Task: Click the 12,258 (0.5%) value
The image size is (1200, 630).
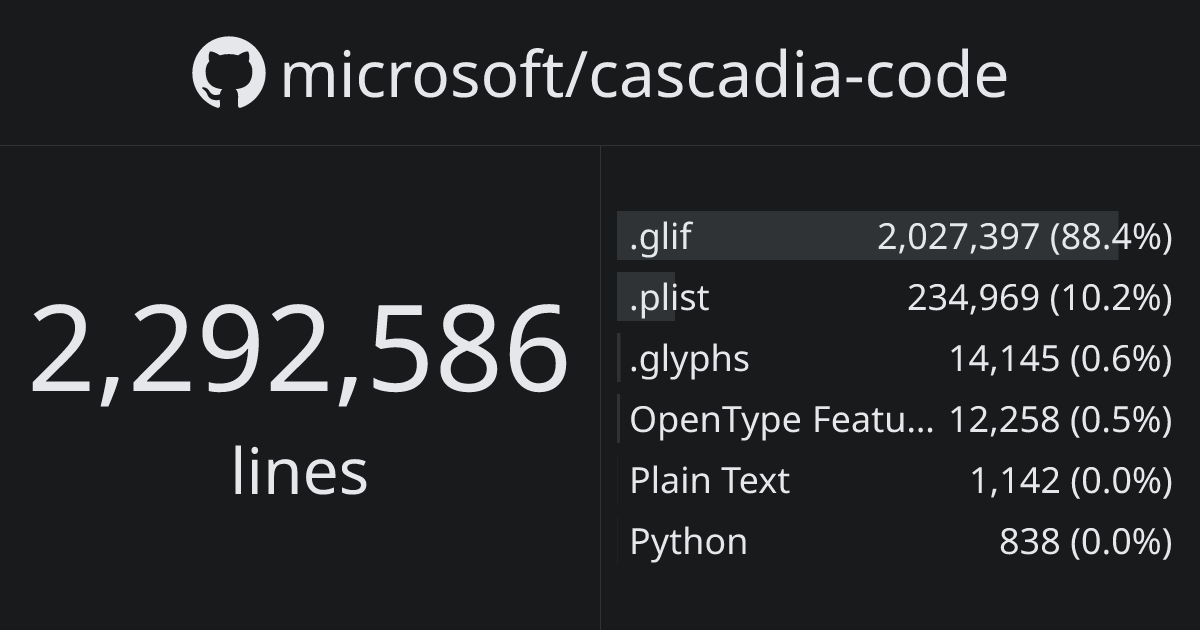Action: (x=1060, y=420)
